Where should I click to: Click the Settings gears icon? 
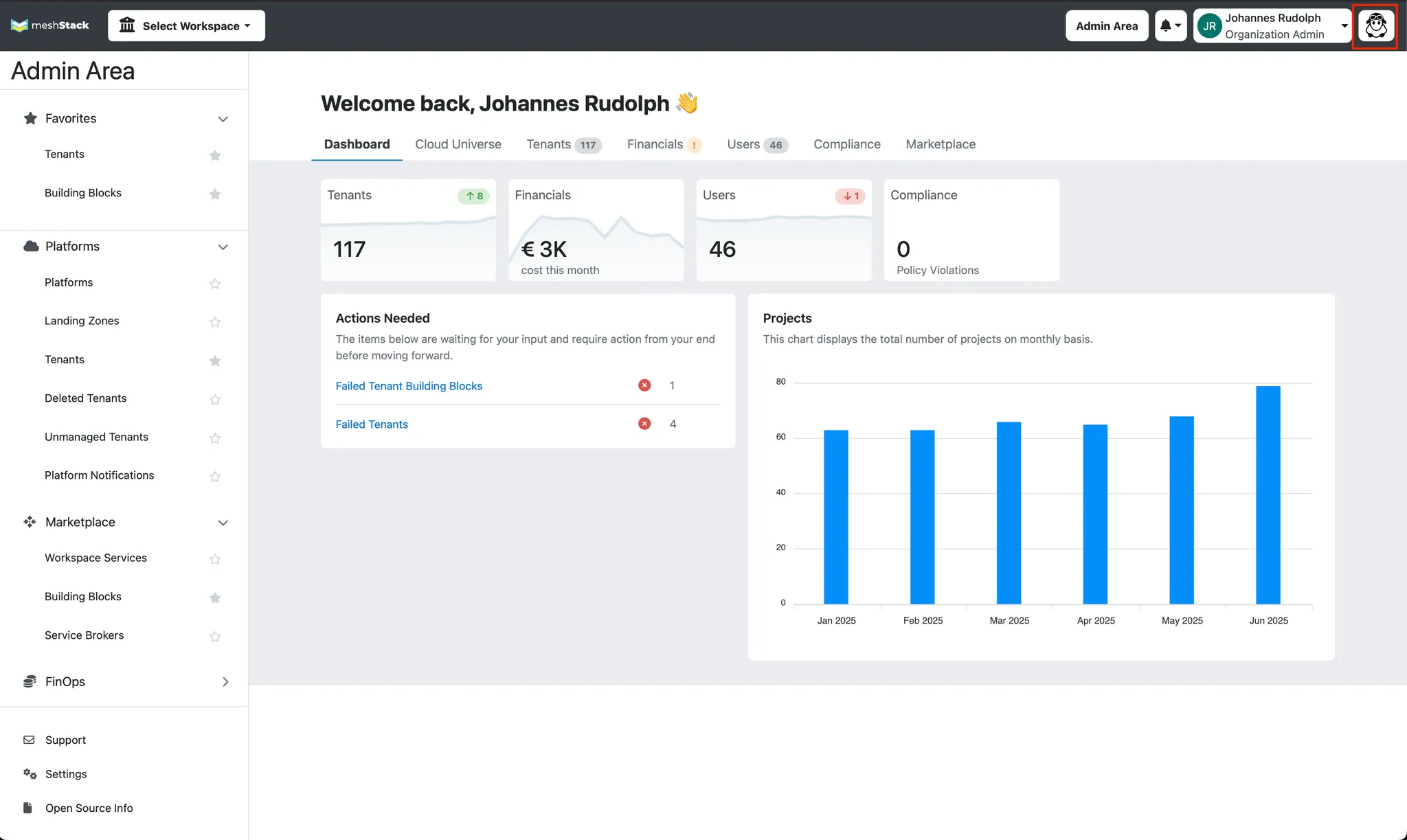tap(30, 774)
